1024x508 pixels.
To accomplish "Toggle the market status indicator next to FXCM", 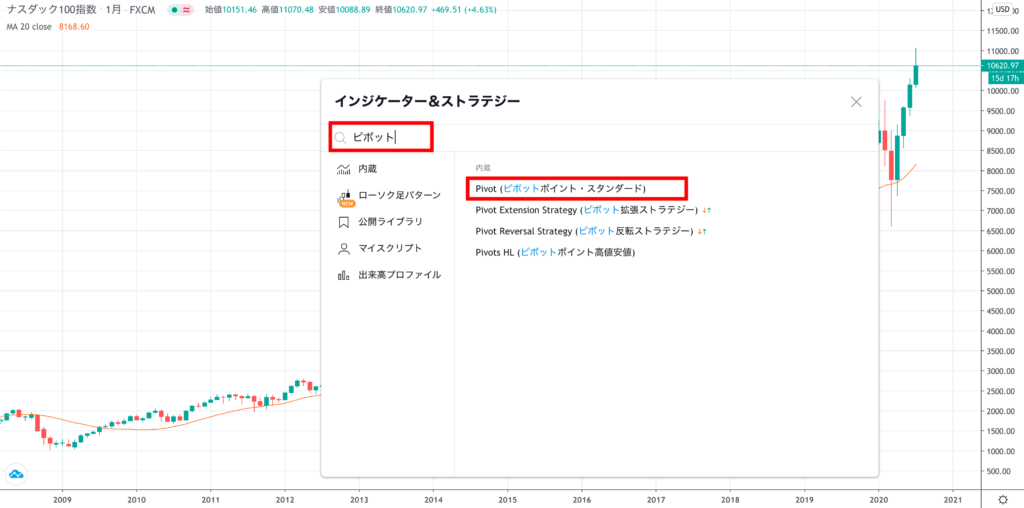I will [x=181, y=10].
